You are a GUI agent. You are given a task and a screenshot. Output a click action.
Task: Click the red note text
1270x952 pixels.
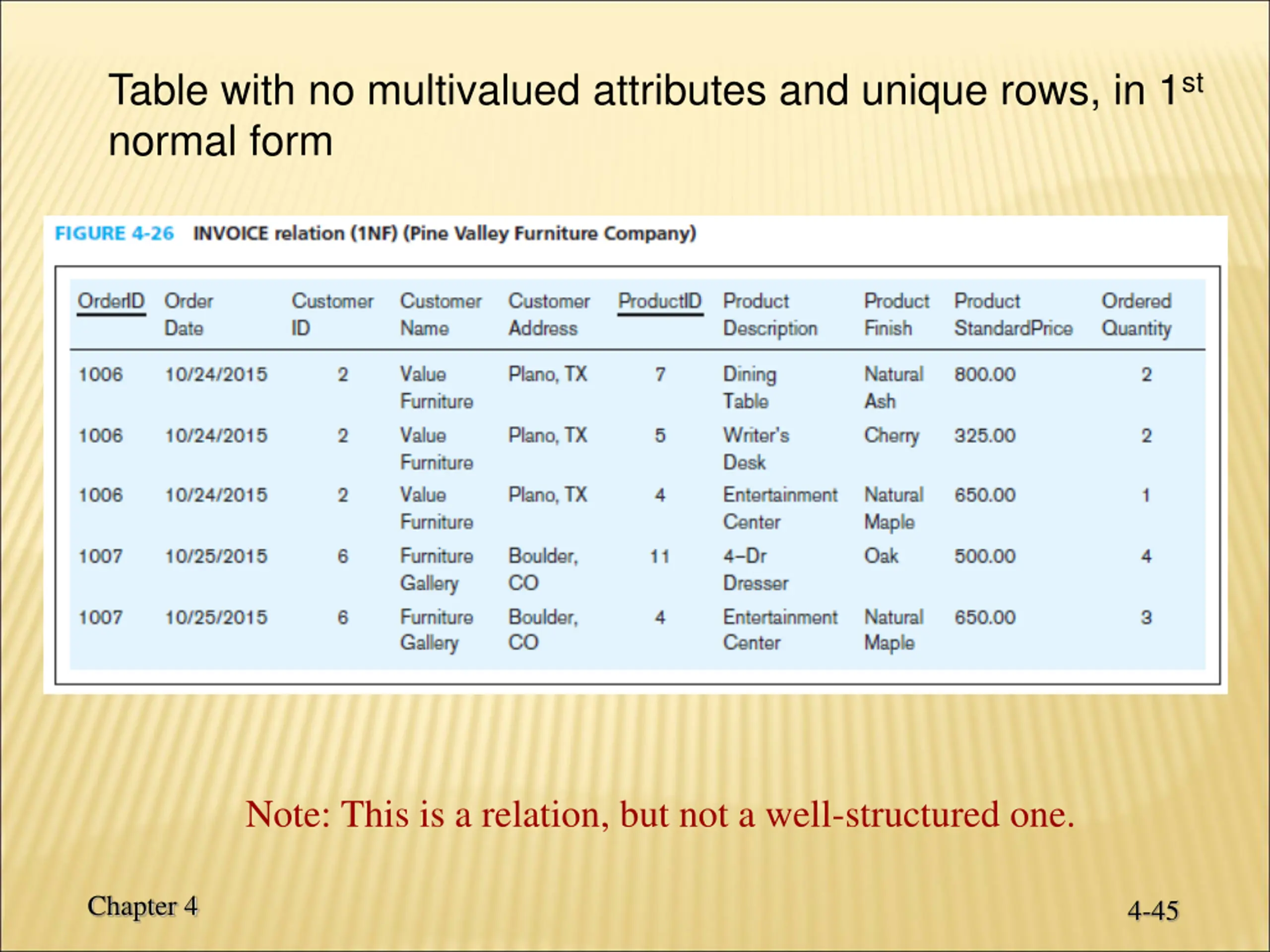[x=659, y=815]
